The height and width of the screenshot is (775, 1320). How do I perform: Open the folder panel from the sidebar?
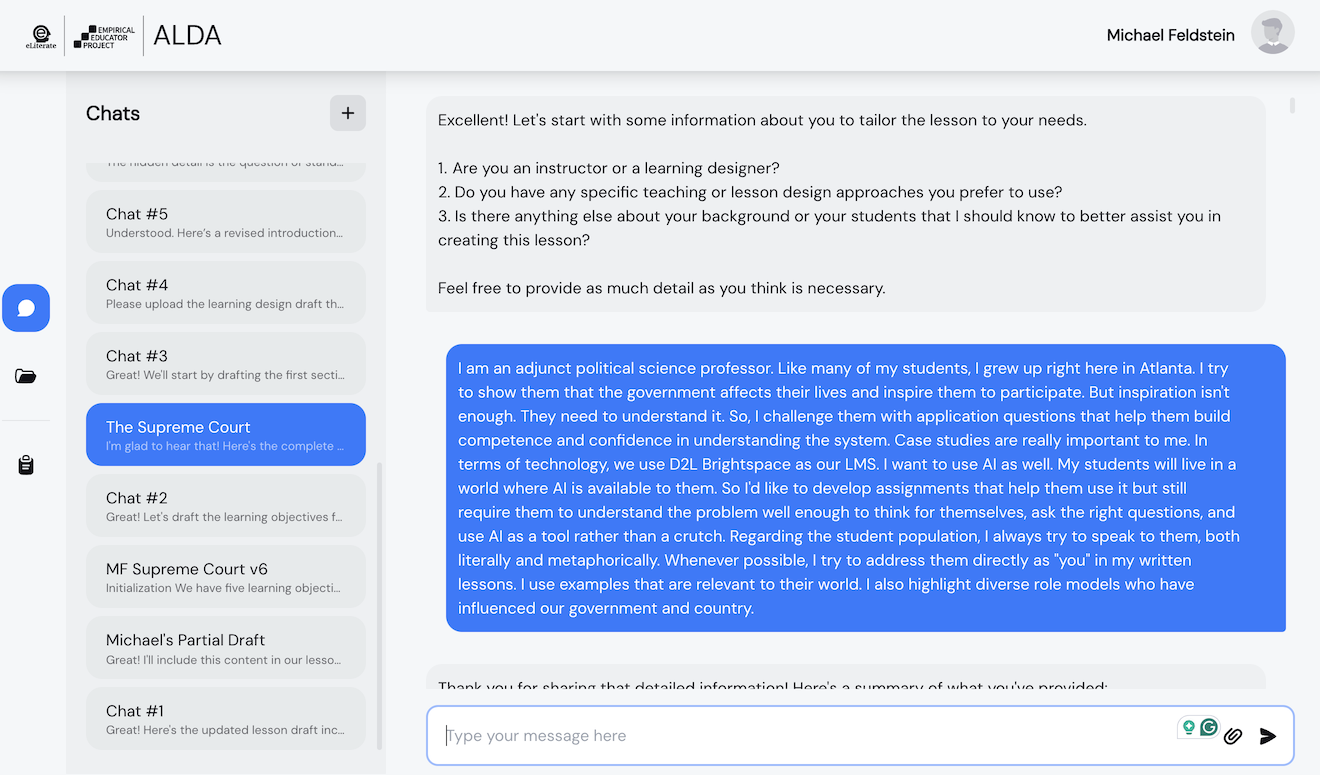26,377
